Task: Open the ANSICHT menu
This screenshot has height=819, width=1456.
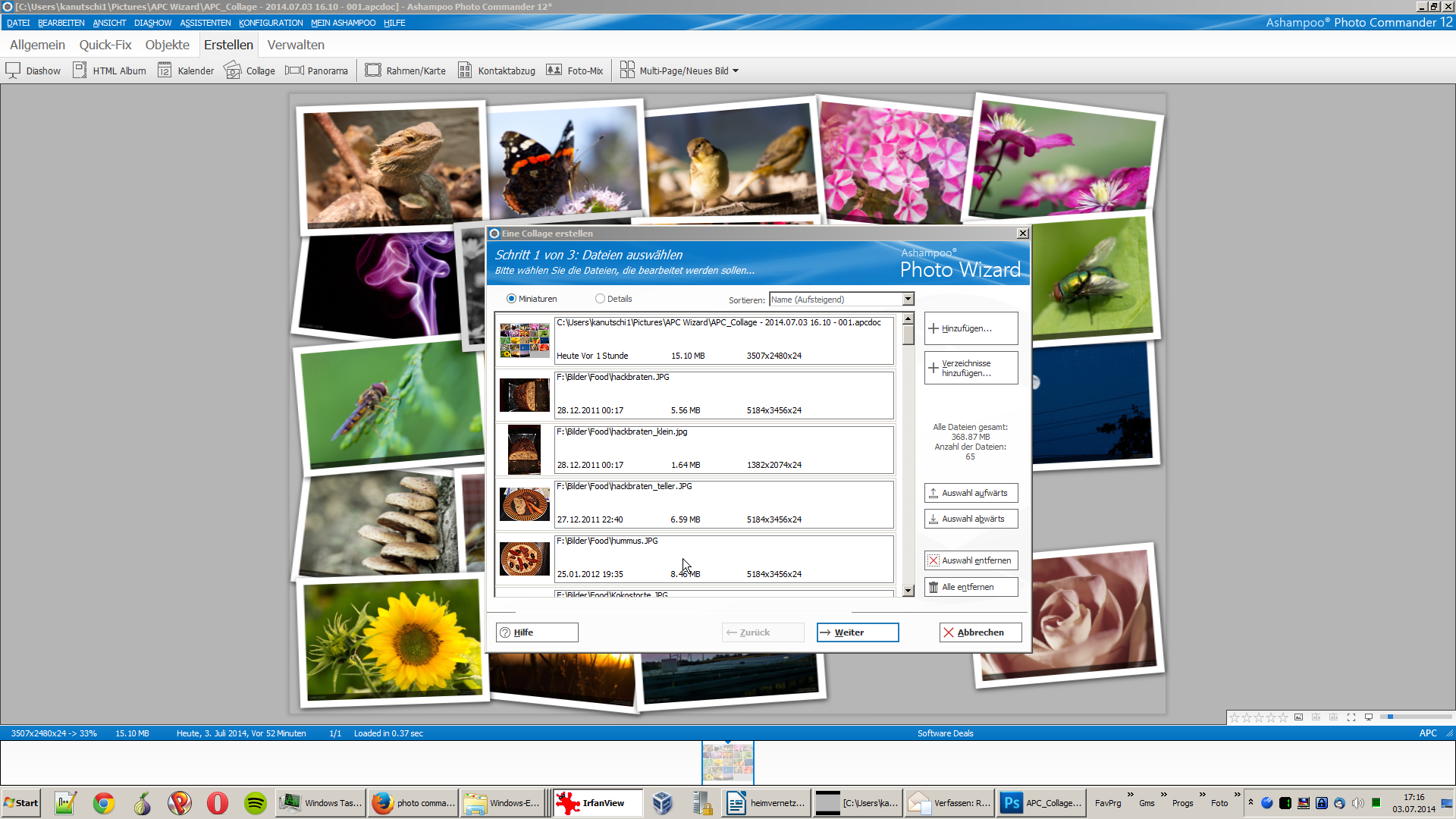Action: point(109,23)
